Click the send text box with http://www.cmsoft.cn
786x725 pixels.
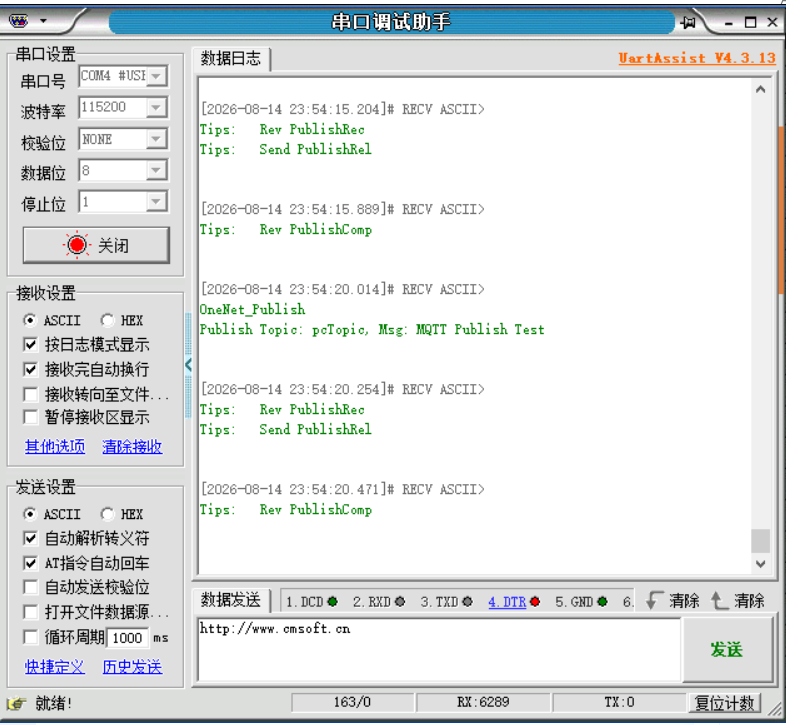click(440, 649)
